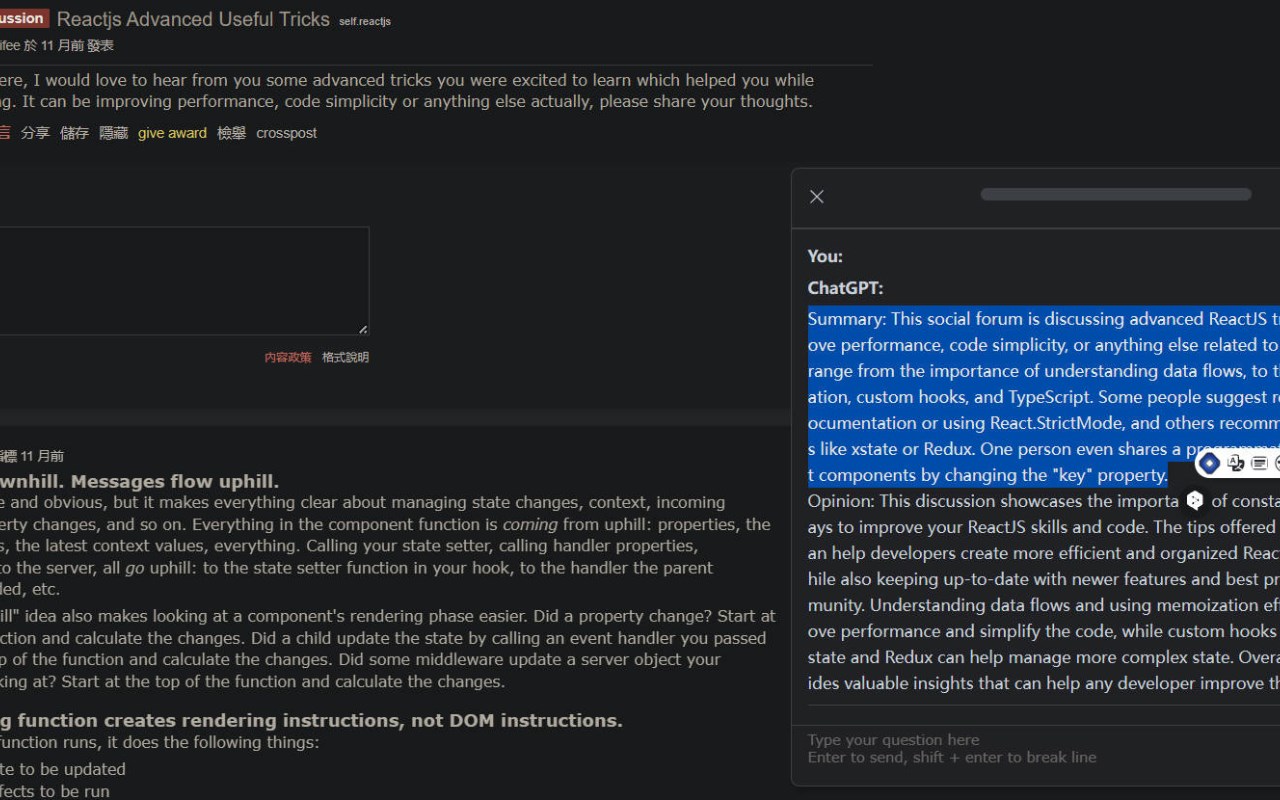Click the 分享 share link
This screenshot has width=1280, height=800.
tap(35, 133)
